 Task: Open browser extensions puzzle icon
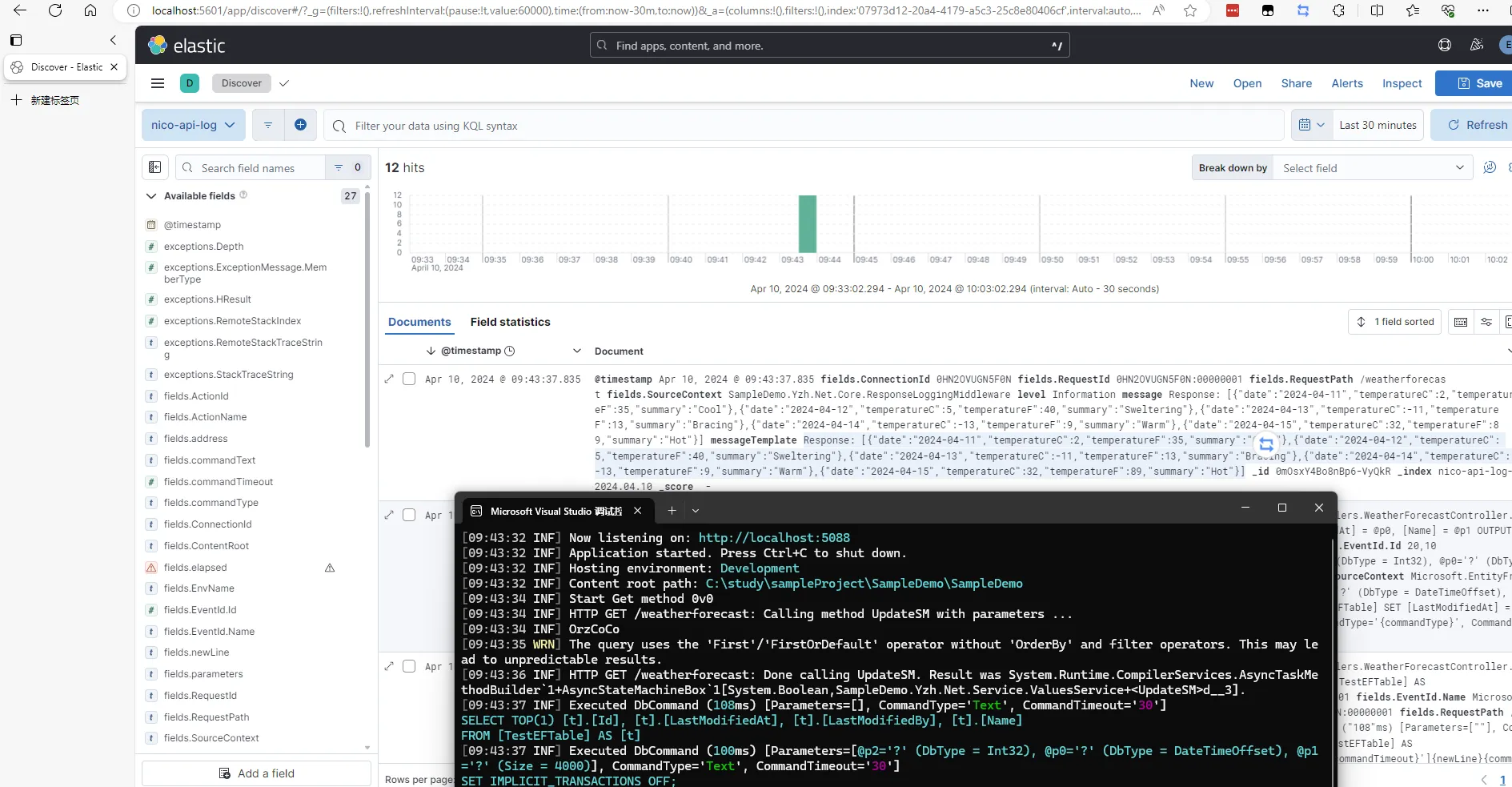click(1338, 10)
